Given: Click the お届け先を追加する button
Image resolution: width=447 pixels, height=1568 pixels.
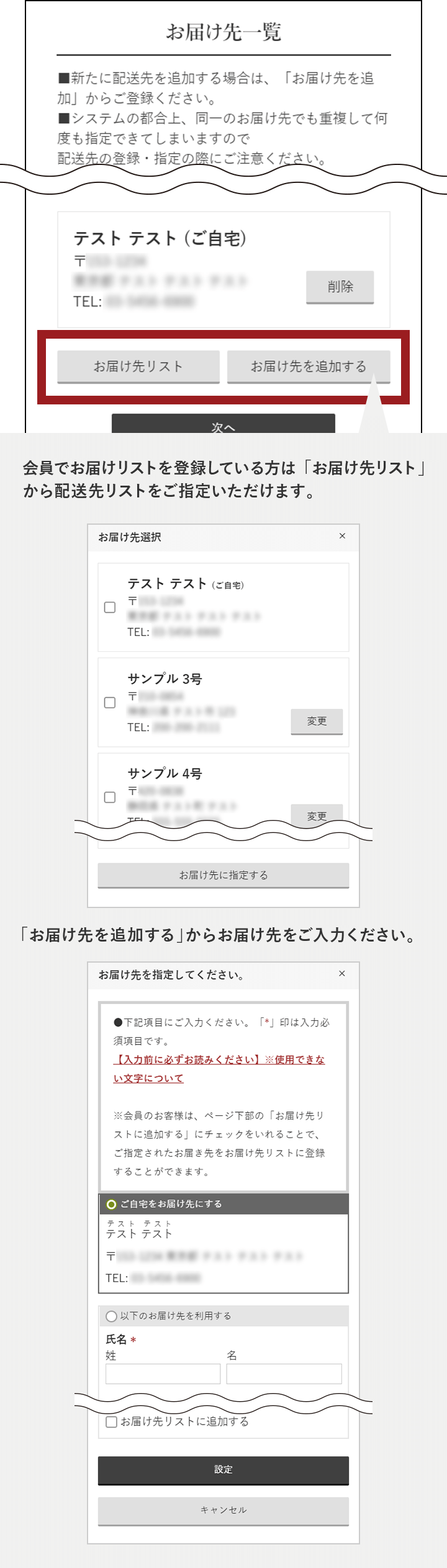Looking at the screenshot, I should 309,367.
